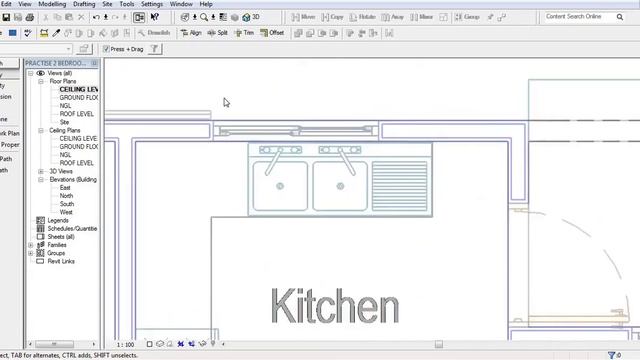
Task: Select the Legends item
Action: [58, 220]
